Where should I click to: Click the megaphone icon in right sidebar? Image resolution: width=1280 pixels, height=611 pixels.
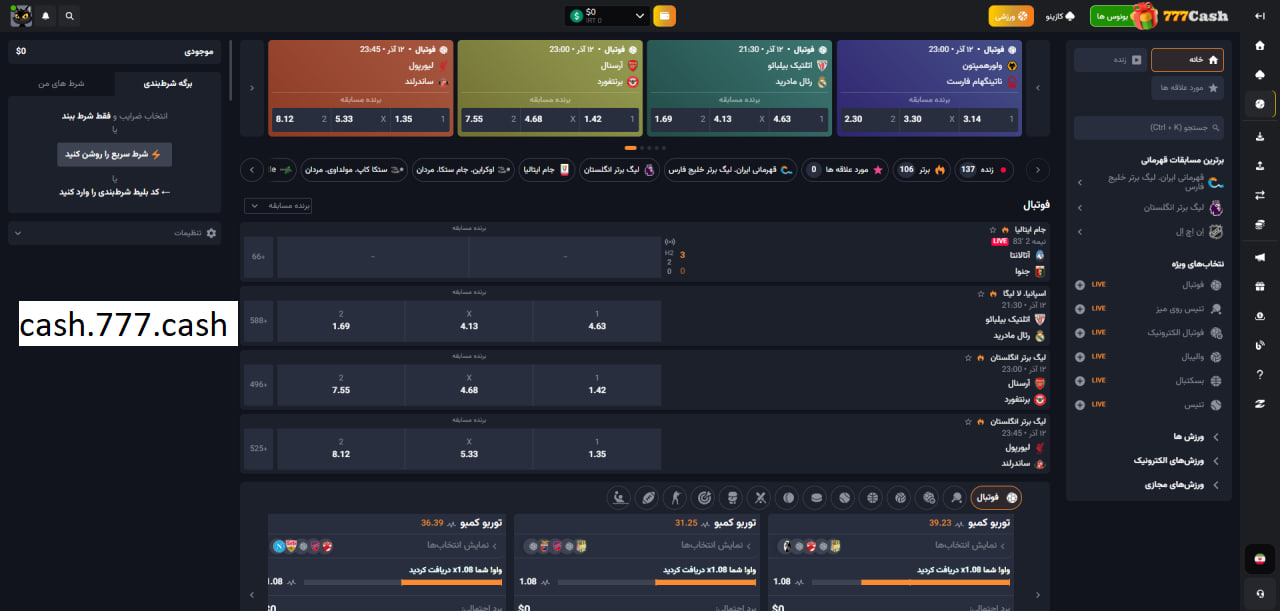(1259, 257)
